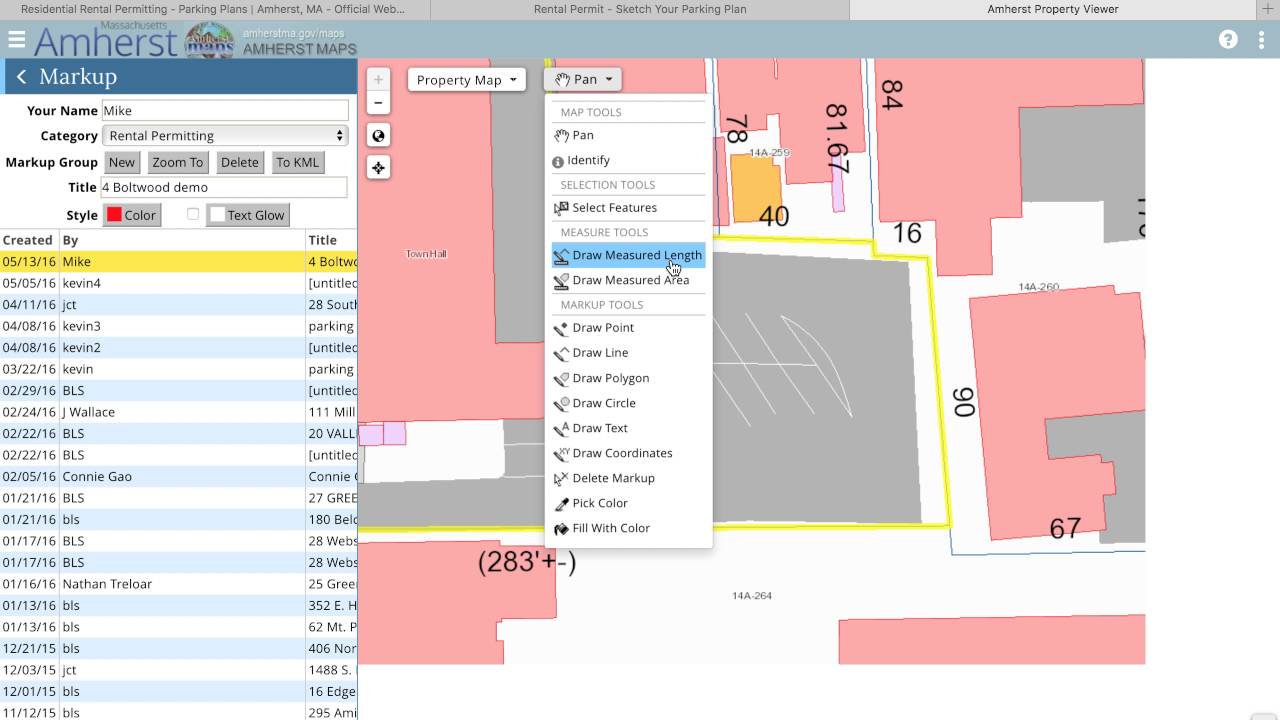Image resolution: width=1280 pixels, height=720 pixels.
Task: Open a new browser tab with plus
Action: (x=1268, y=9)
